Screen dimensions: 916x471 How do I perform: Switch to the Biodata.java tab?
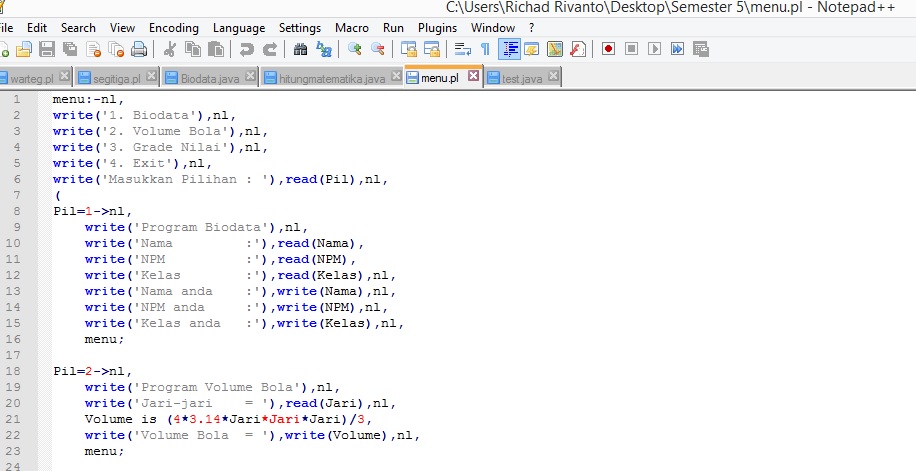tap(209, 78)
